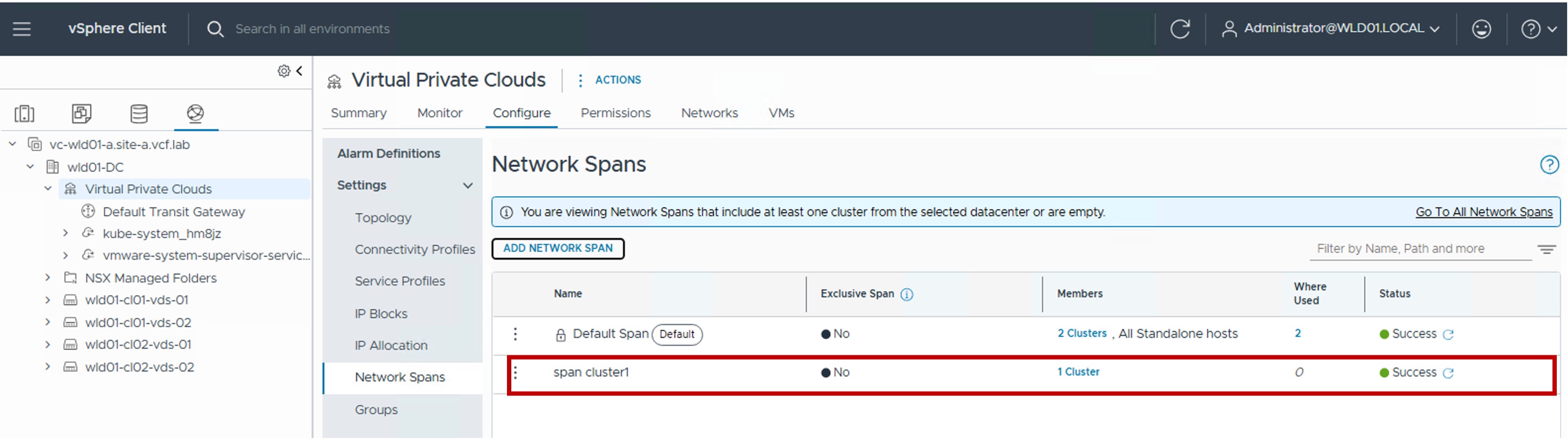Open the Permissions tab

point(615,113)
